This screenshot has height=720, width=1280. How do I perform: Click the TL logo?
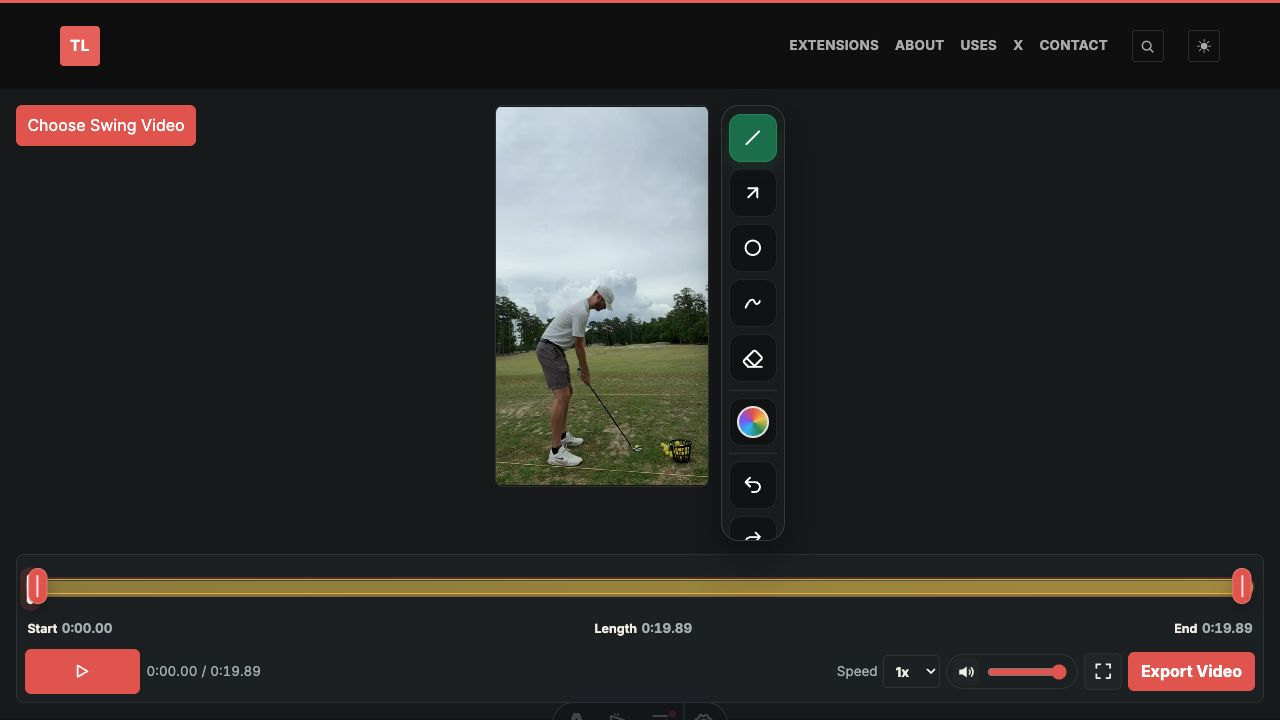[x=80, y=46]
